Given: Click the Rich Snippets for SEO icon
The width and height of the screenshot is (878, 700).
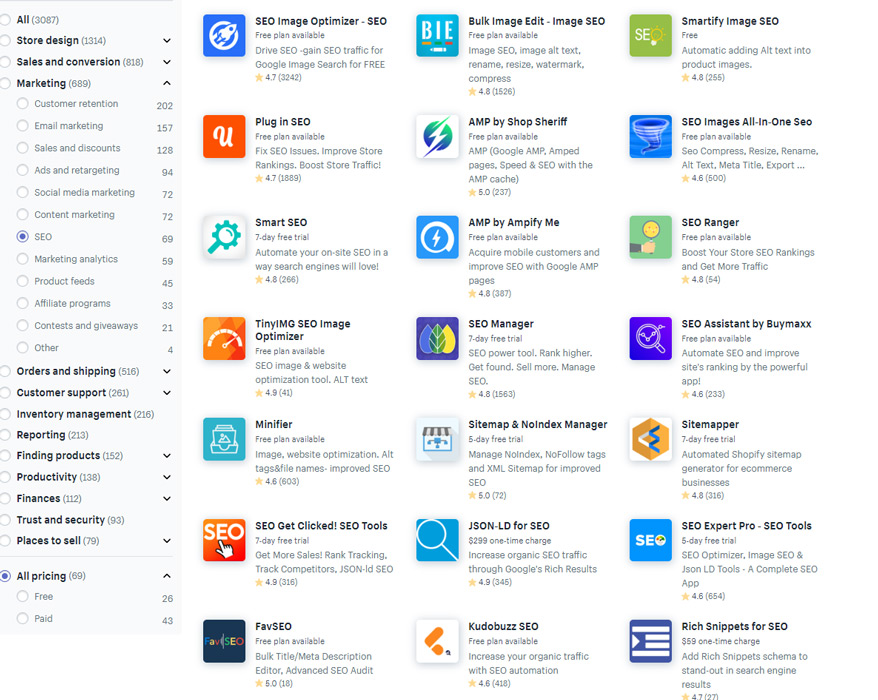Looking at the screenshot, I should (651, 641).
